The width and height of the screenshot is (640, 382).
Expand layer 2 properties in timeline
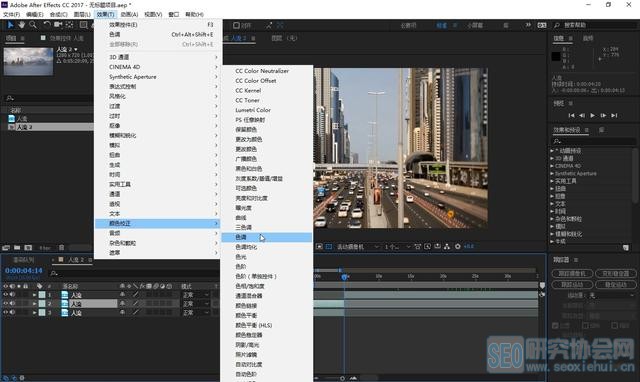pos(34,304)
